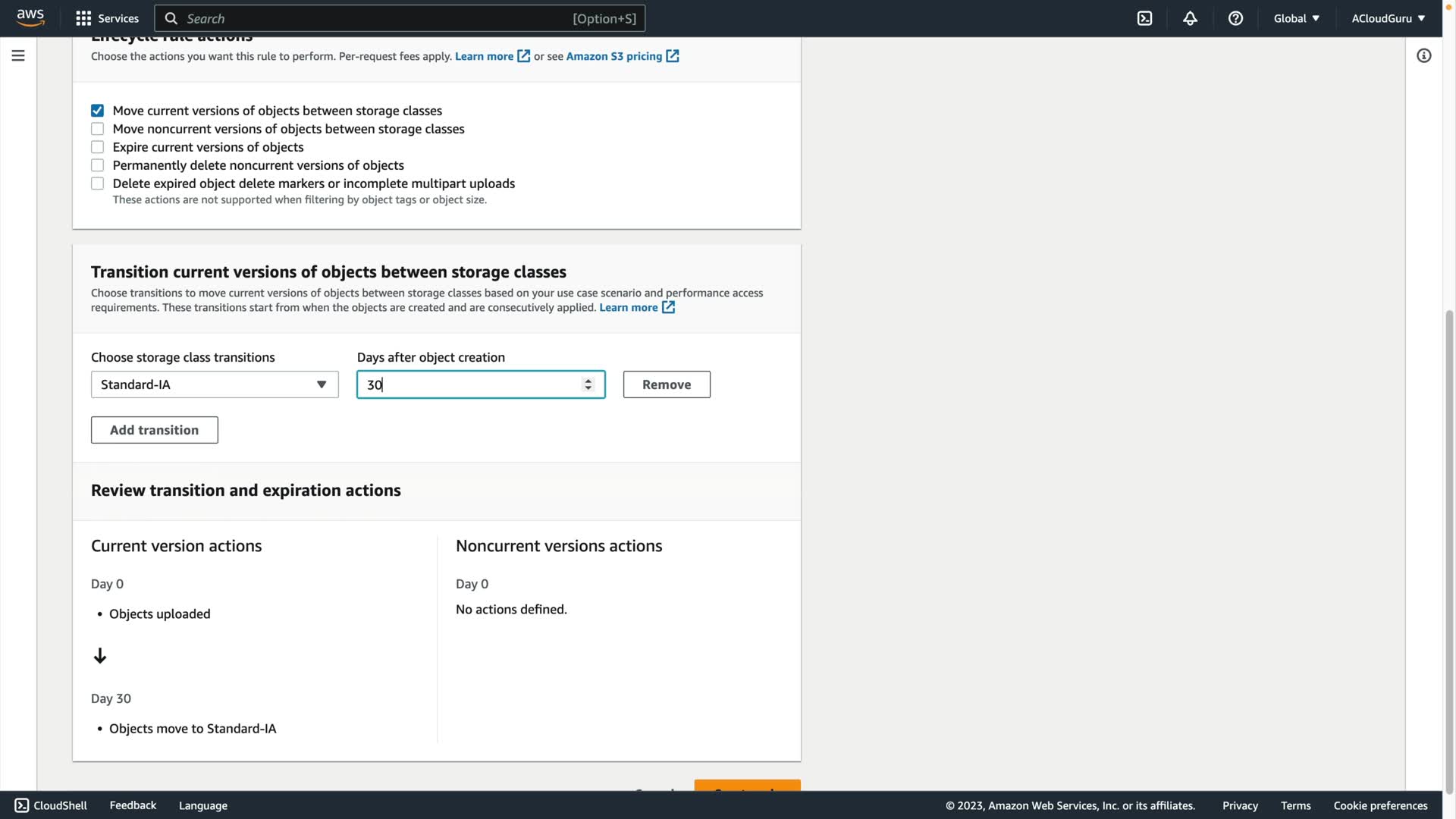Focus the AWS search field
Image resolution: width=1456 pixels, height=819 pixels.
coord(379,18)
